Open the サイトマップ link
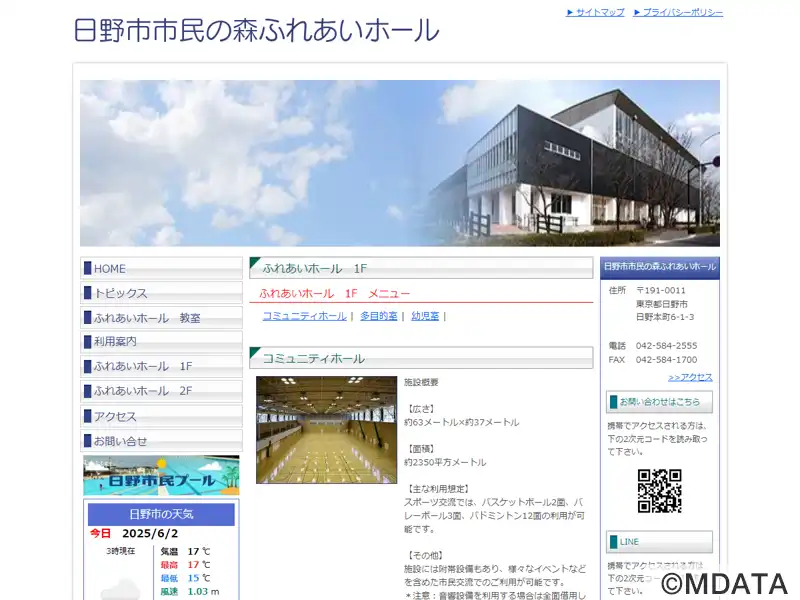 (x=595, y=12)
